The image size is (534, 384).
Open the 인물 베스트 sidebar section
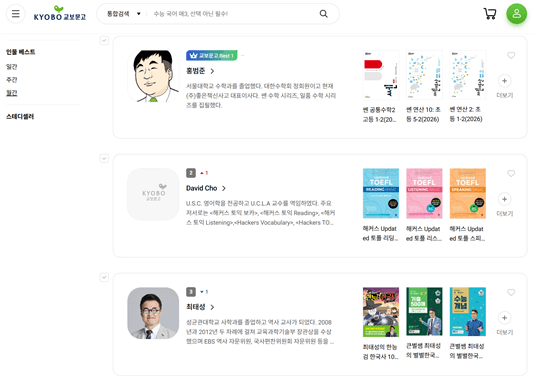pos(20,52)
